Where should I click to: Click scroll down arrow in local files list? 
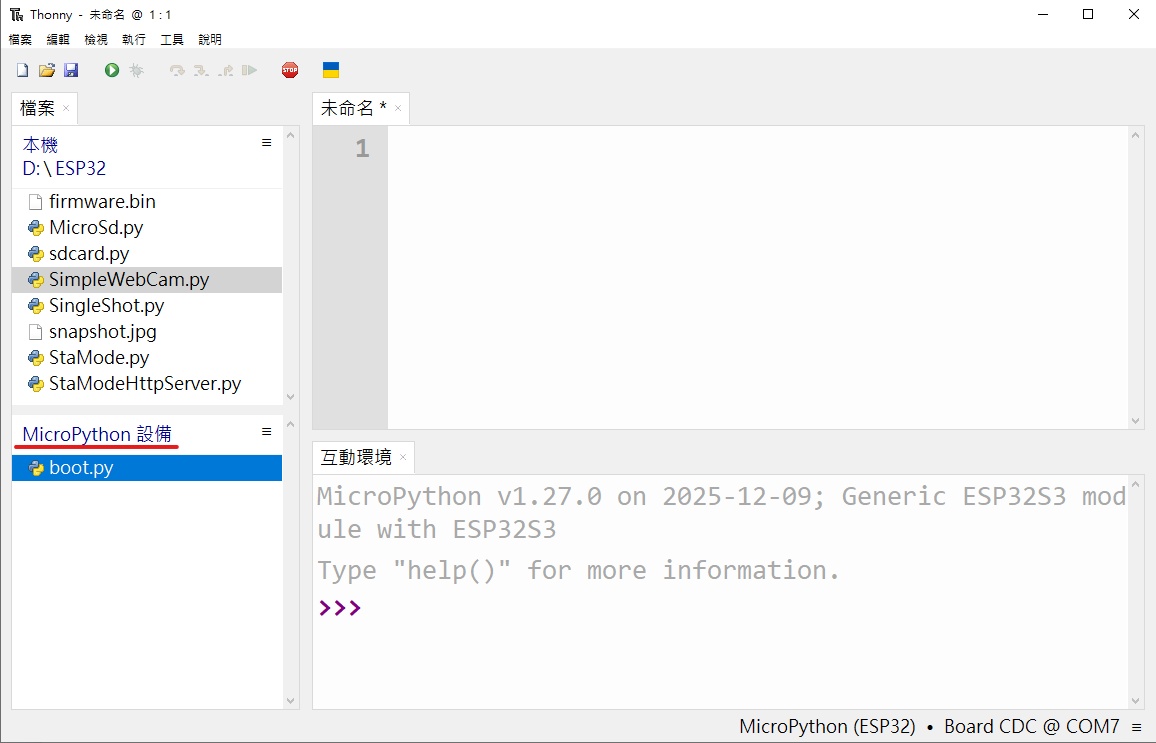291,396
